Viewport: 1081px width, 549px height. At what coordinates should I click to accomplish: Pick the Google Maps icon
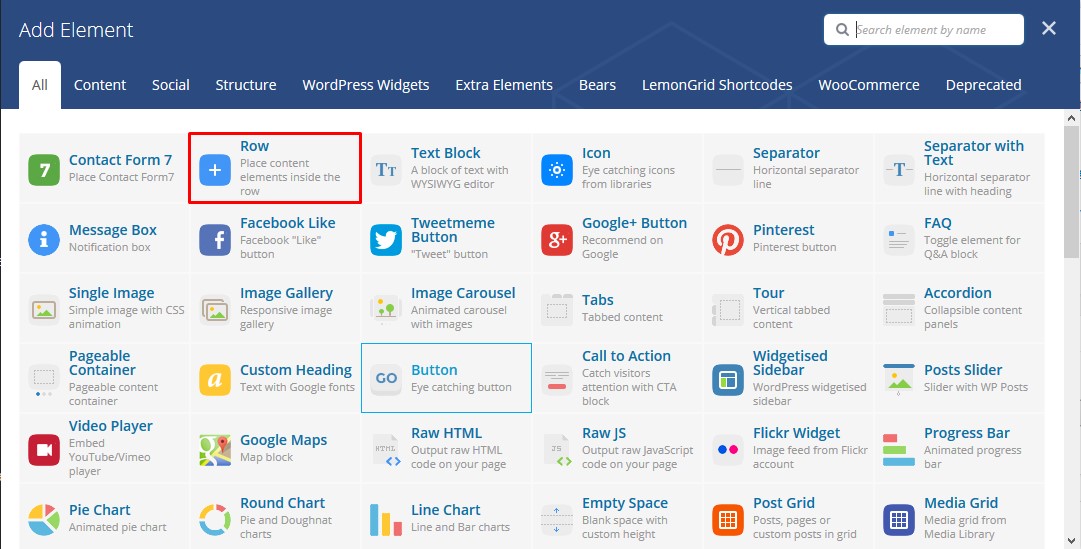pyautogui.click(x=215, y=450)
